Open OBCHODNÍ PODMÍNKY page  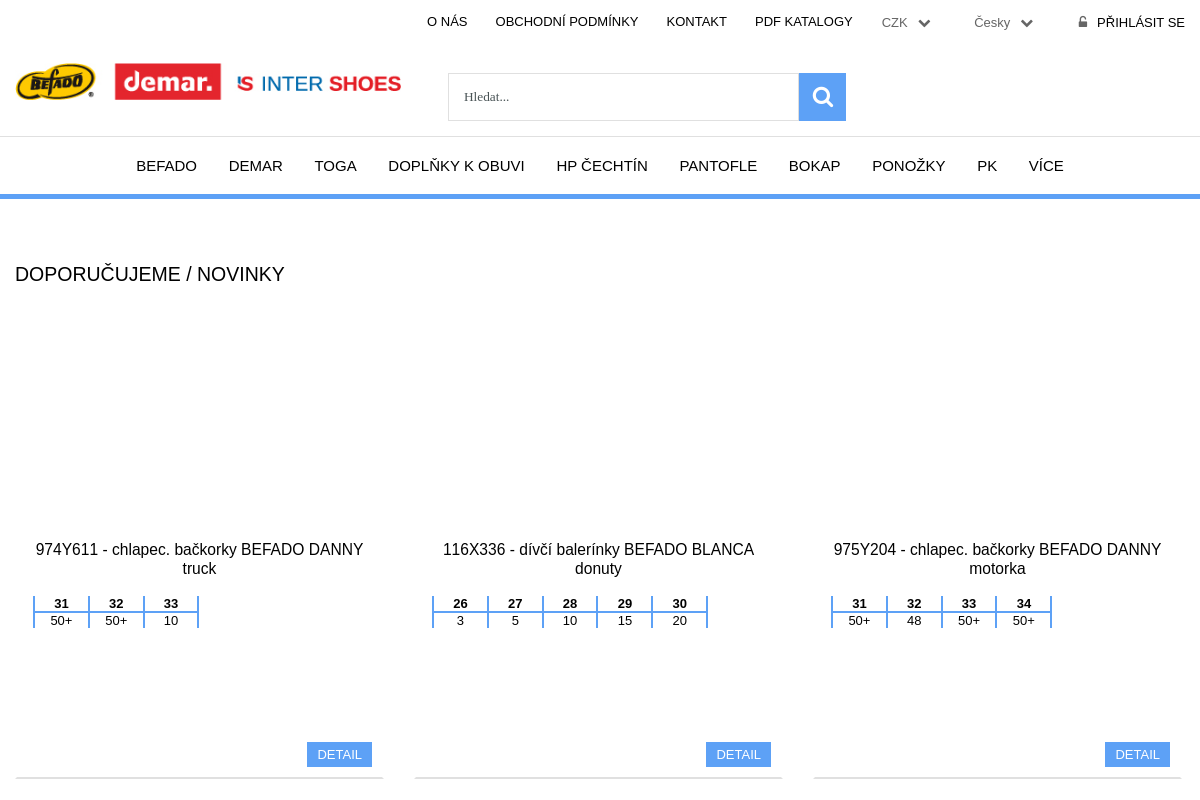(x=567, y=22)
